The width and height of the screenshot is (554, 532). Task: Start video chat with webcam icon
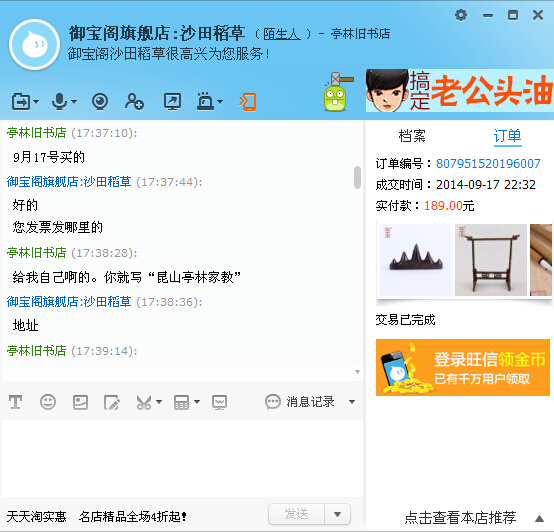tap(100, 101)
